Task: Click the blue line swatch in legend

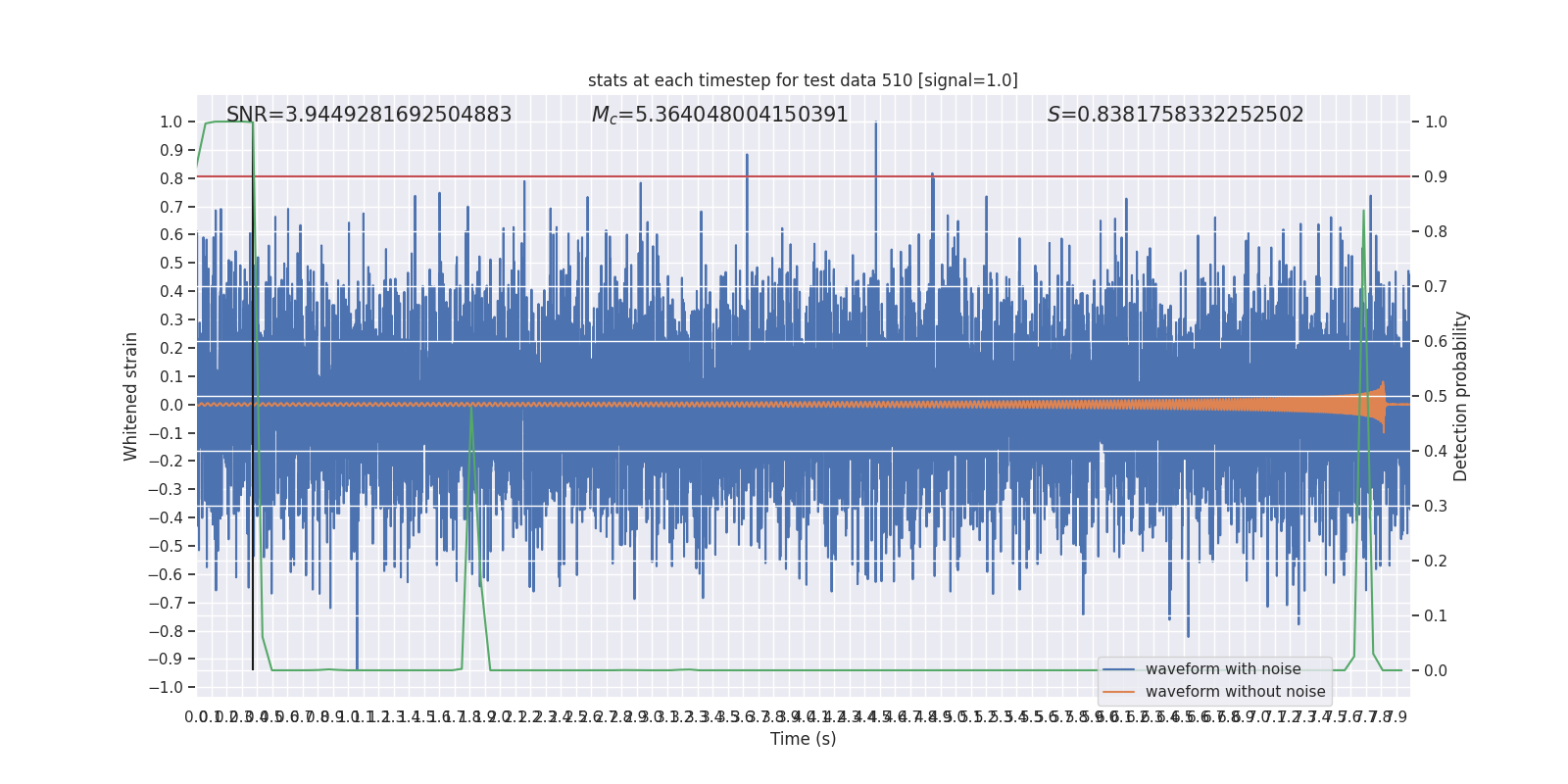Action: tap(1118, 669)
